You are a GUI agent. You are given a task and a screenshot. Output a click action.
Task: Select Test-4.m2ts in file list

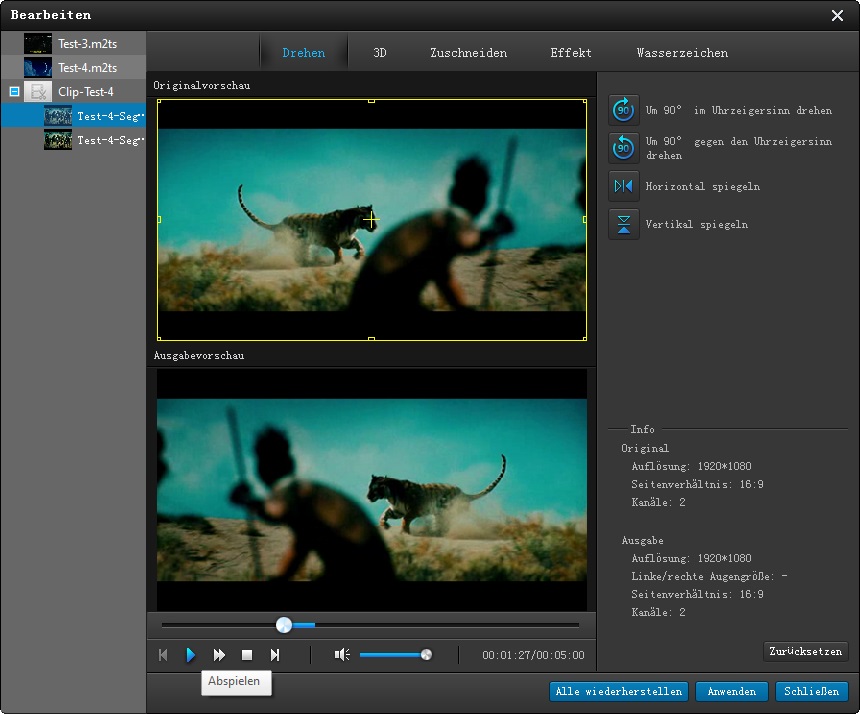(x=73, y=67)
